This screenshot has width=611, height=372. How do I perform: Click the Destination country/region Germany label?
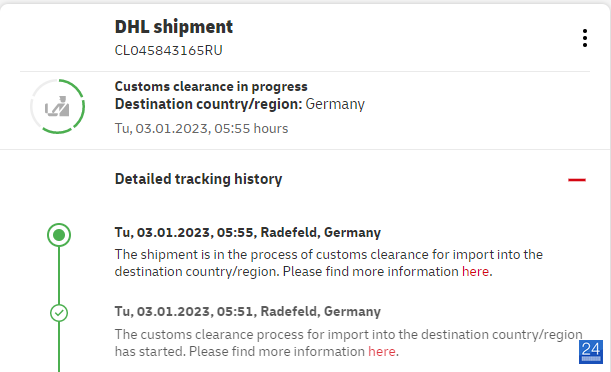[x=240, y=104]
